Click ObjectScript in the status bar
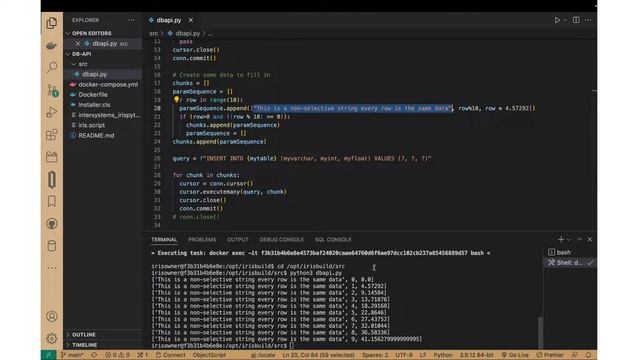This screenshot has width=640, height=360. coord(209,355)
